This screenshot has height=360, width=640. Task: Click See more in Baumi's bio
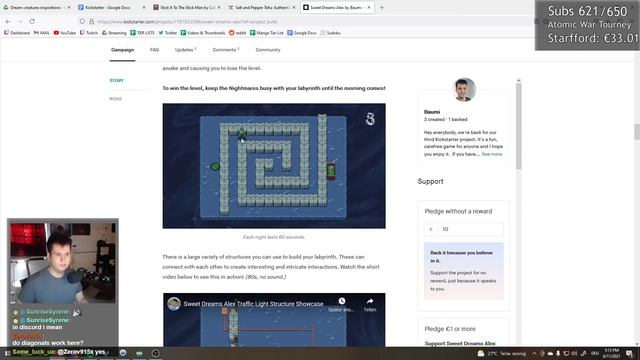pyautogui.click(x=492, y=154)
